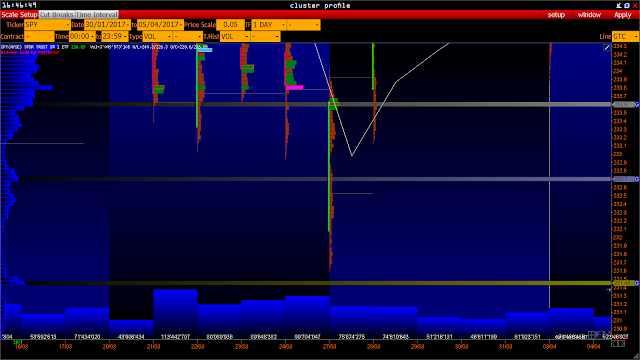
Task: Open the window menu
Action: (589, 15)
